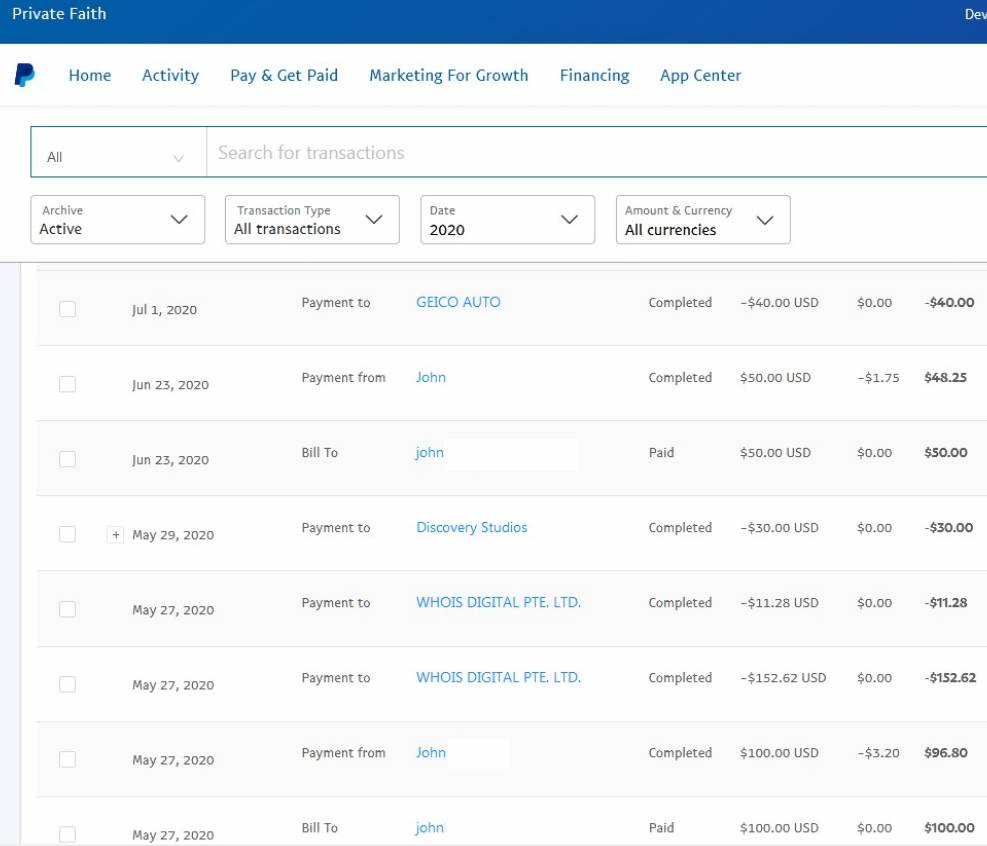Open john link on $50.00 bill
The height and width of the screenshot is (846, 987).
[429, 452]
